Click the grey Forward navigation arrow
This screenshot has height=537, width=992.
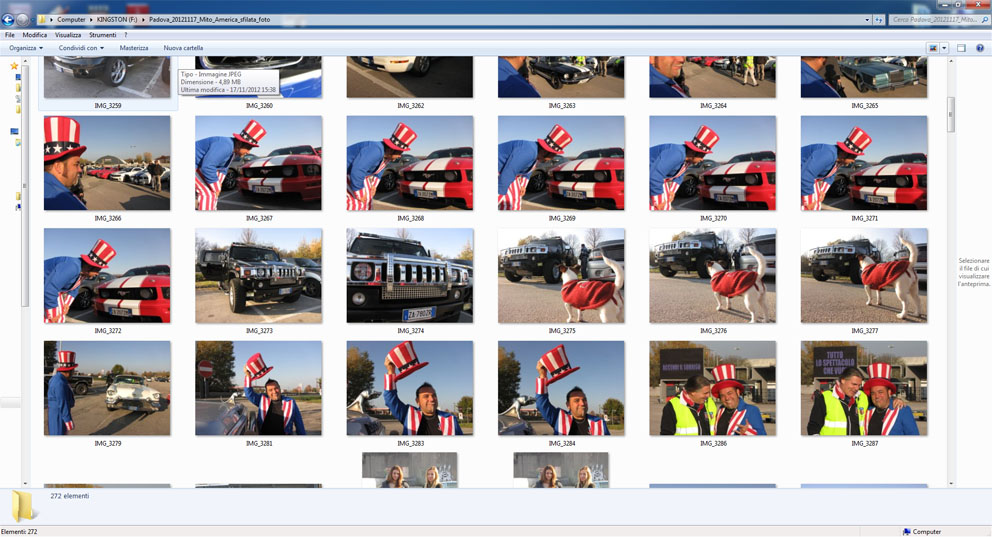point(22,20)
